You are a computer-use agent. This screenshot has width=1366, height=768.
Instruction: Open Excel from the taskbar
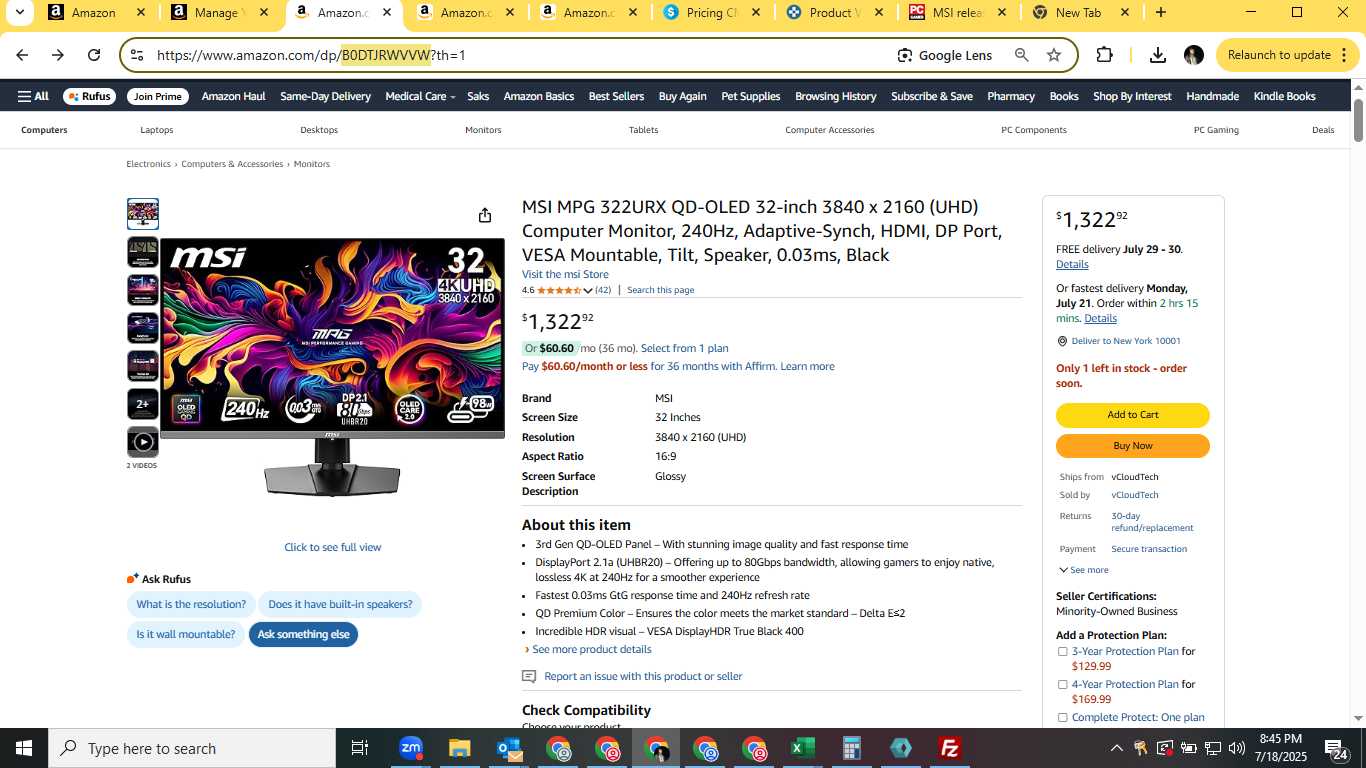pos(803,748)
